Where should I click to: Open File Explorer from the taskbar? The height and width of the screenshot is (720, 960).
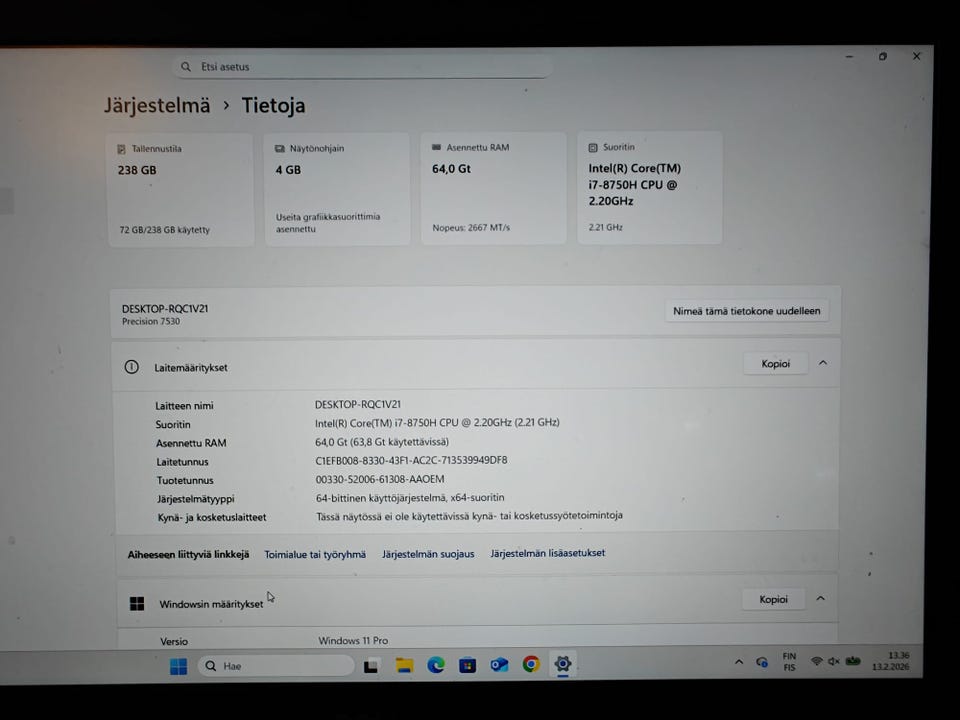click(404, 666)
